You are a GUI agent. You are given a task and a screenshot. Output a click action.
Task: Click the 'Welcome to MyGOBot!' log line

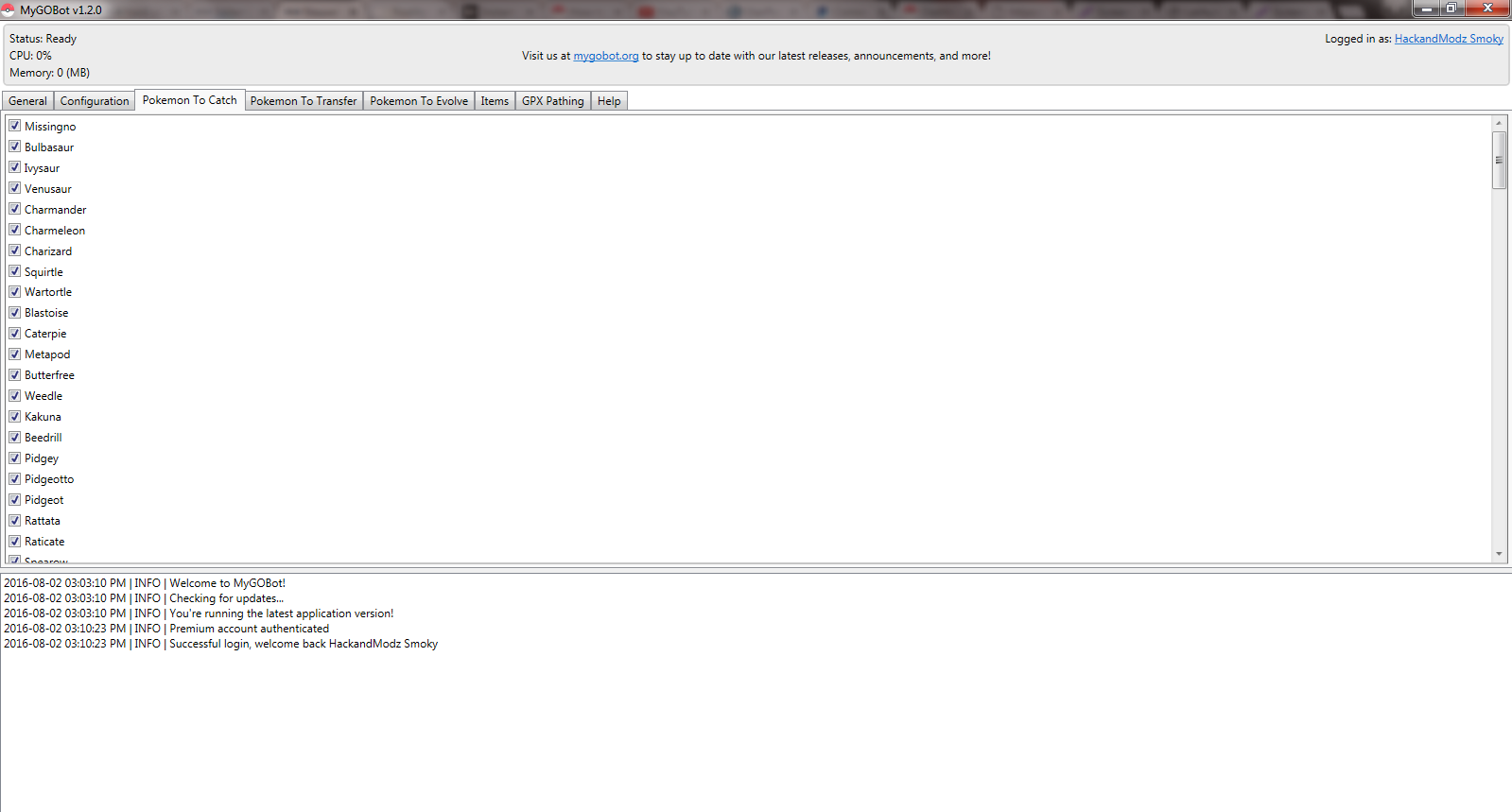click(145, 583)
